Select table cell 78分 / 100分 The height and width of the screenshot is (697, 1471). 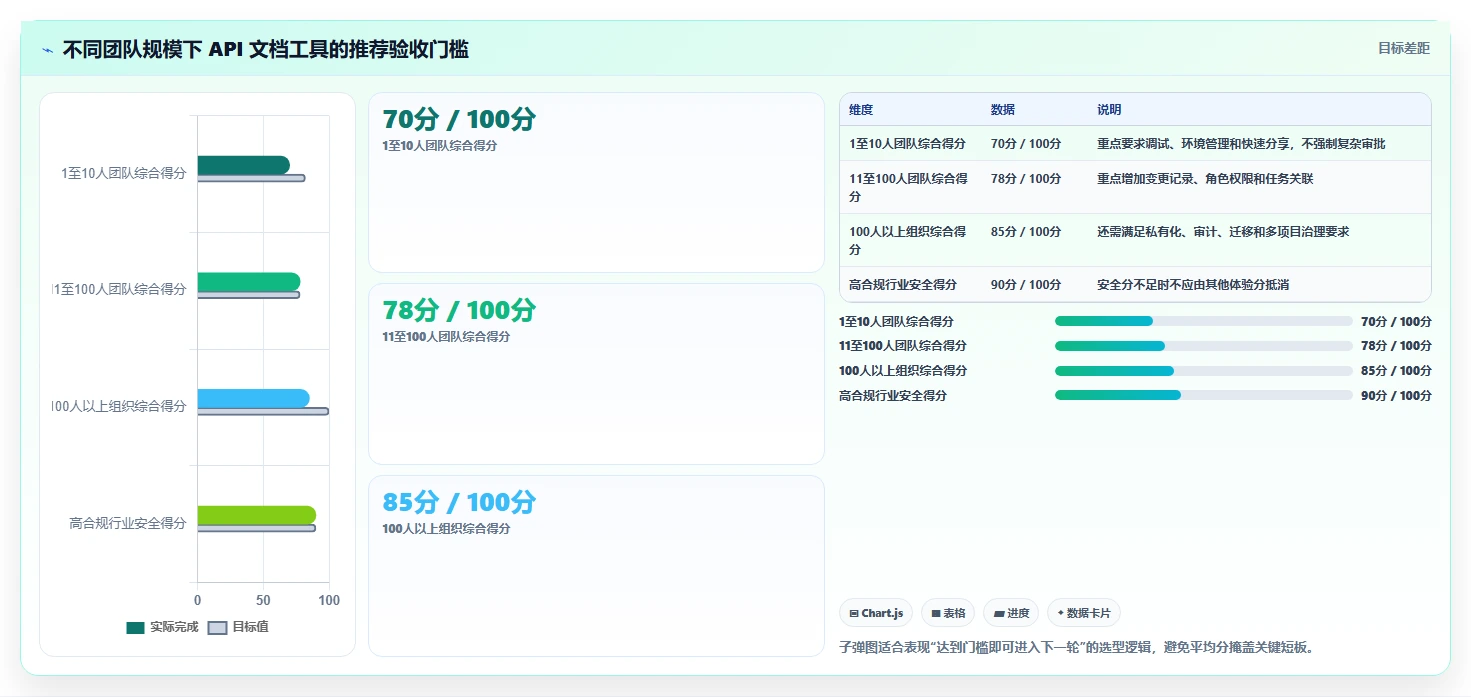pyautogui.click(x=1026, y=179)
